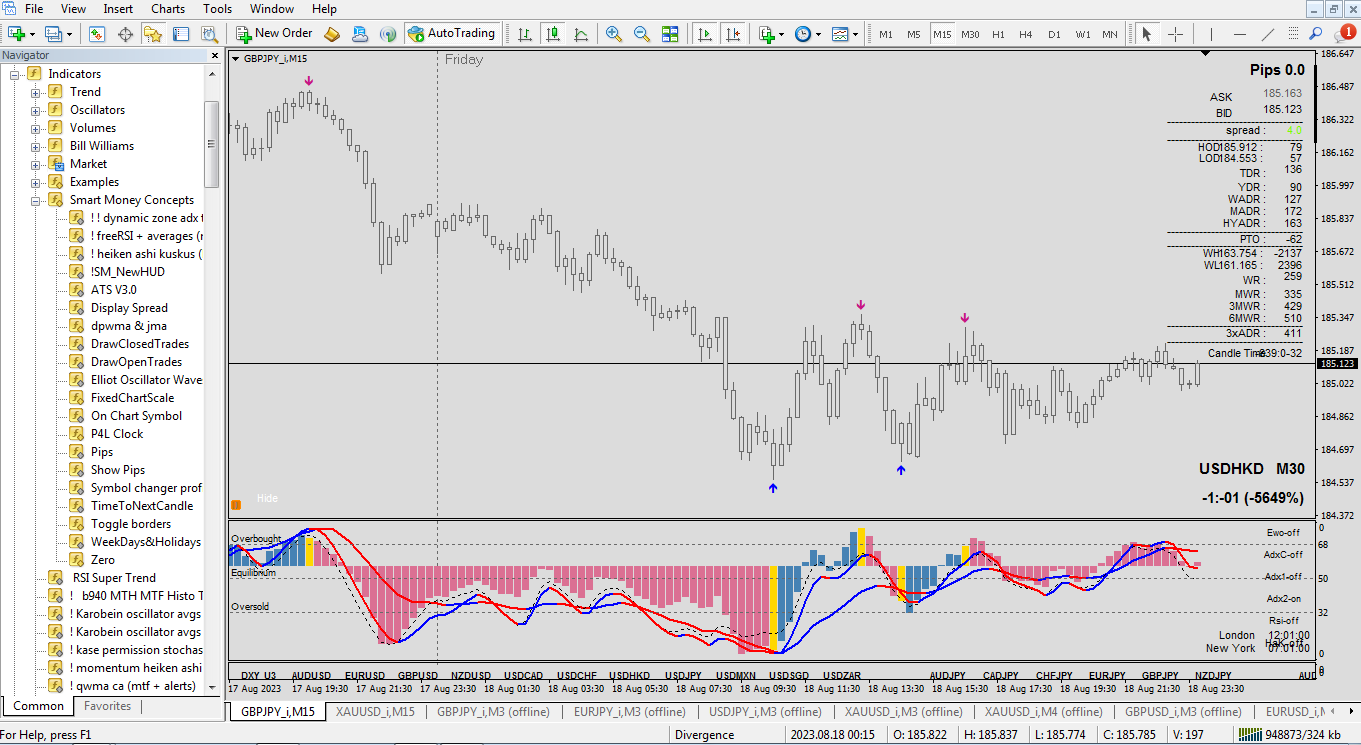Click the Signals icon left of AutoTrading
1361x745 pixels.
(x=388, y=34)
